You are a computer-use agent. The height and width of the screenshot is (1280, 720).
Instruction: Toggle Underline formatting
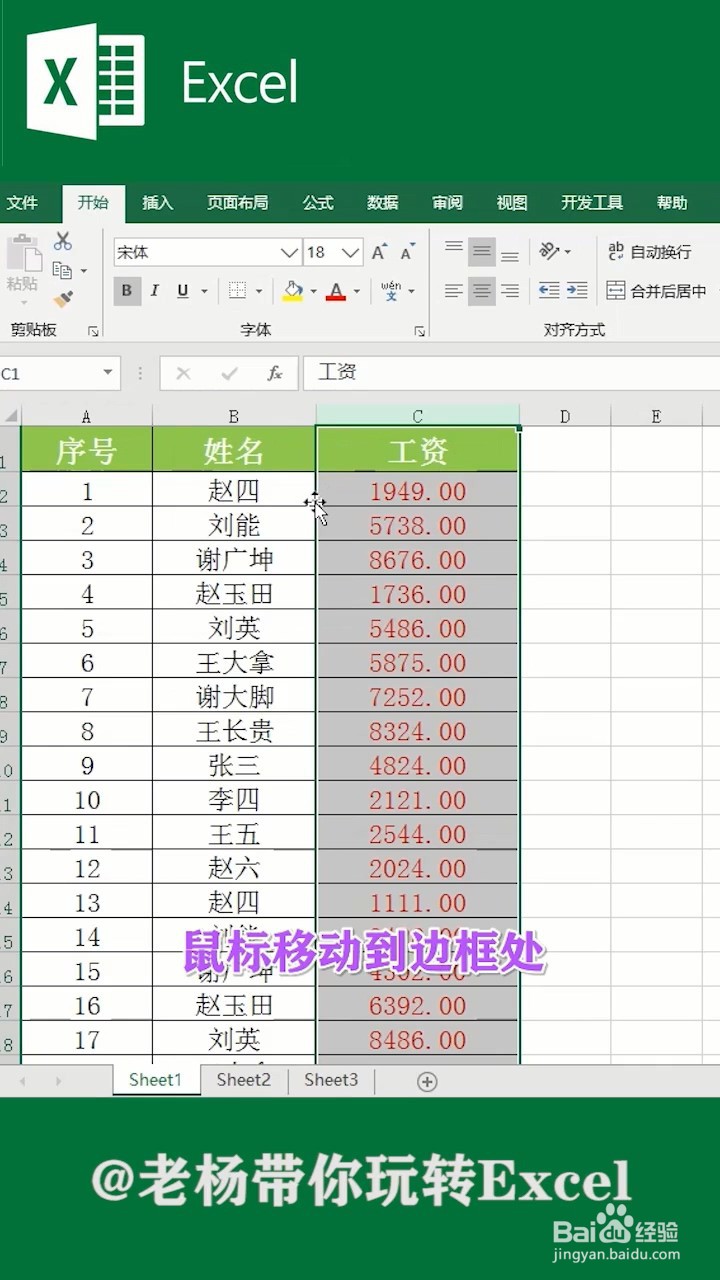pyautogui.click(x=182, y=291)
